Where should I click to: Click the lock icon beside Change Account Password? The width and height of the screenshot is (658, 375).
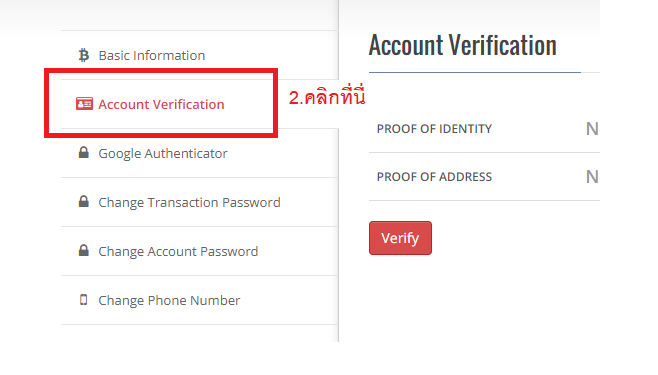tap(84, 250)
